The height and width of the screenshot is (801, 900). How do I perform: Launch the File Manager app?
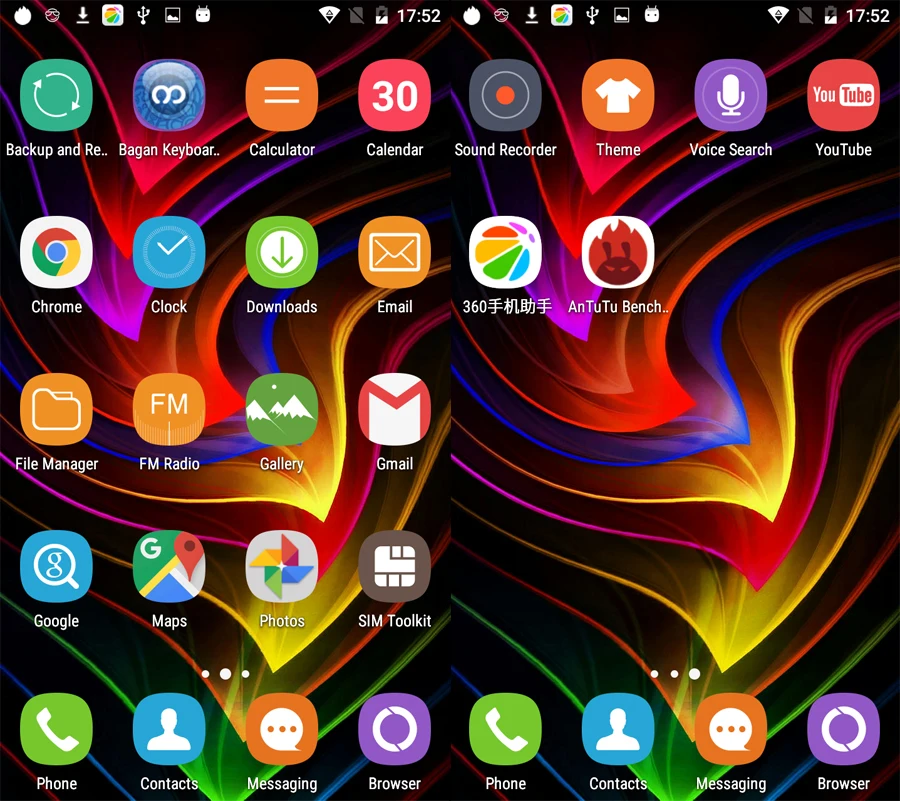(56, 410)
